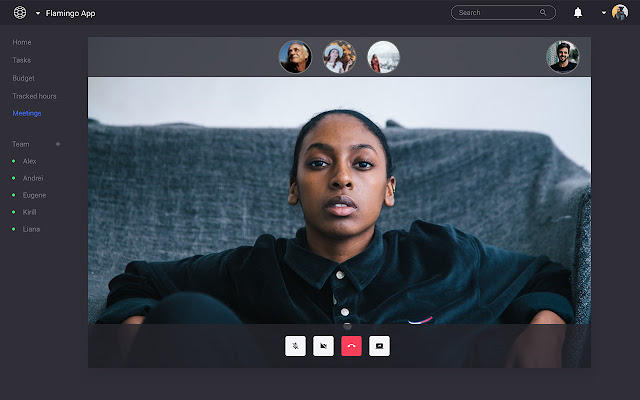
Task: Click the Team section heading
Action: click(20, 144)
